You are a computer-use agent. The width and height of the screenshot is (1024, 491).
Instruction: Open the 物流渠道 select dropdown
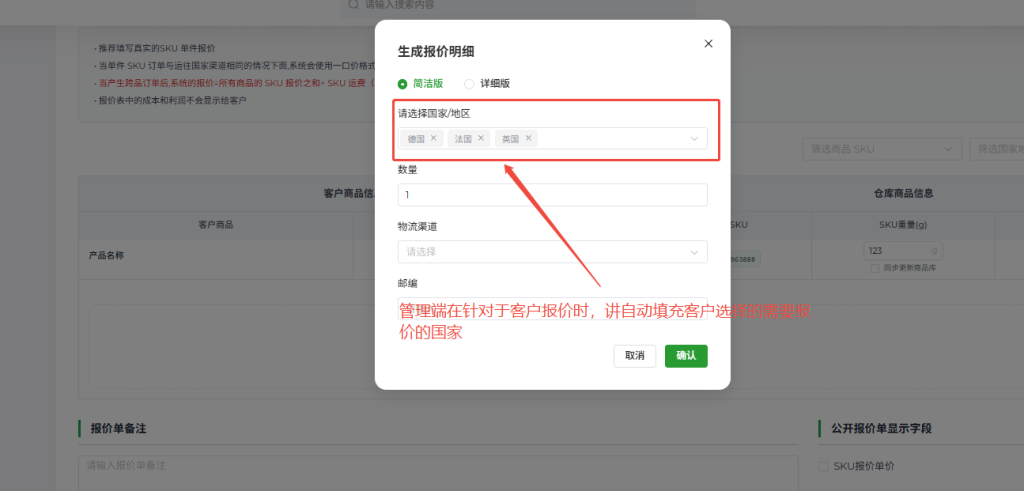(x=552, y=252)
